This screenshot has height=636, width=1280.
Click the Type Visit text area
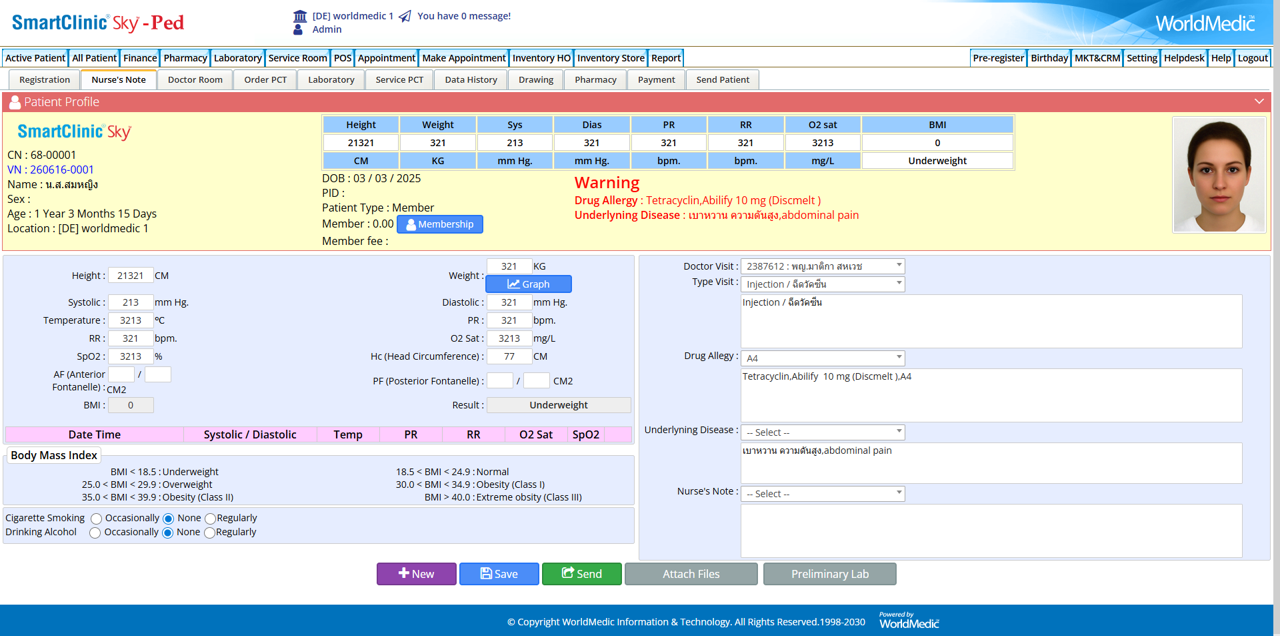991,321
